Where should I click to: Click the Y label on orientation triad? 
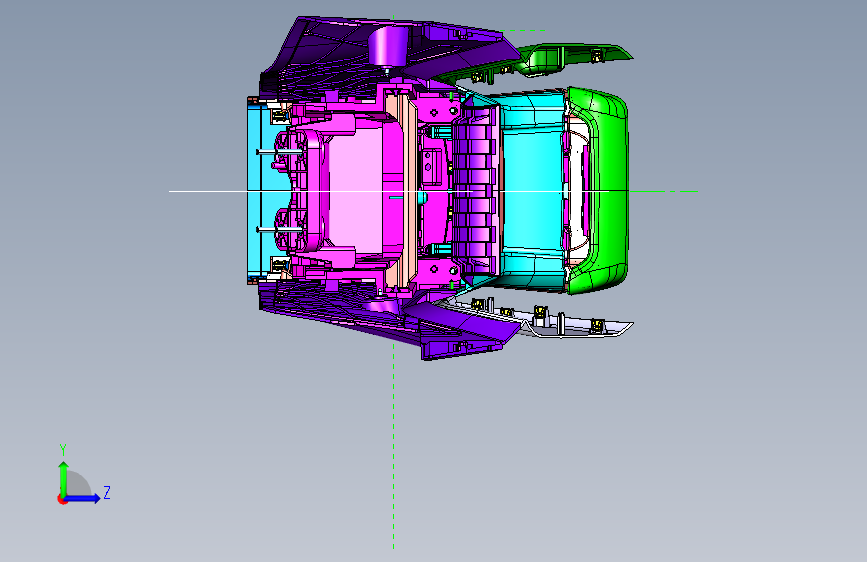63,450
